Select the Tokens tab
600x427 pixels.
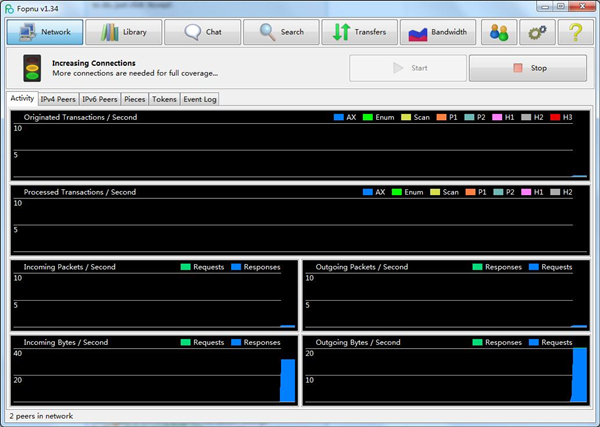click(x=164, y=99)
